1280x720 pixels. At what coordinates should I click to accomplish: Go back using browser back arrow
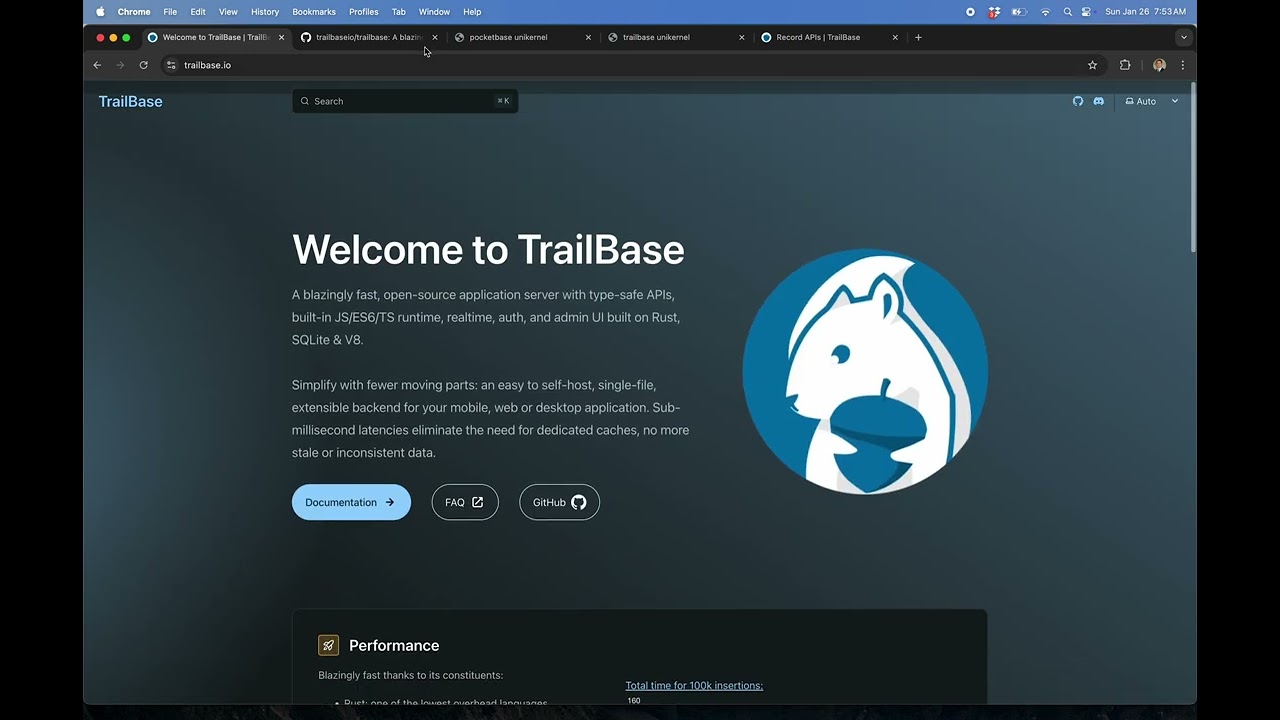coord(97,65)
